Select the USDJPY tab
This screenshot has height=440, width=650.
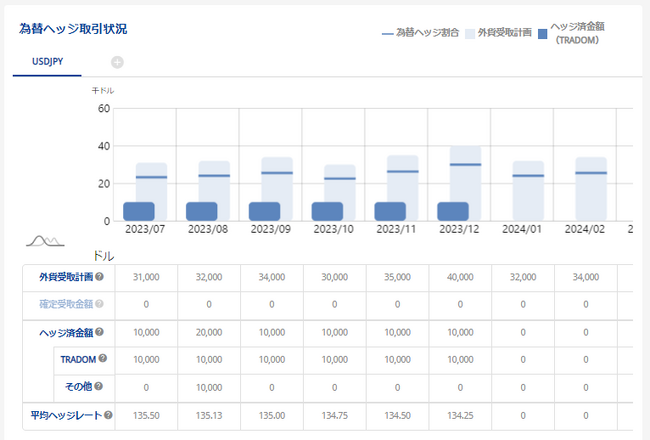(x=49, y=62)
